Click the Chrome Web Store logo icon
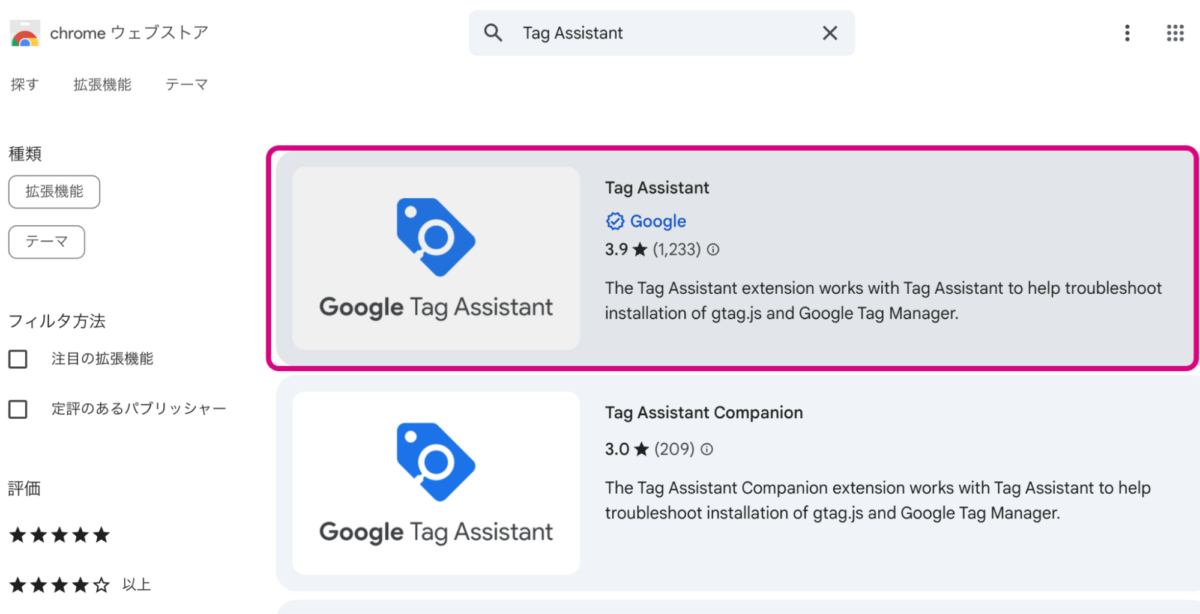 [x=25, y=33]
